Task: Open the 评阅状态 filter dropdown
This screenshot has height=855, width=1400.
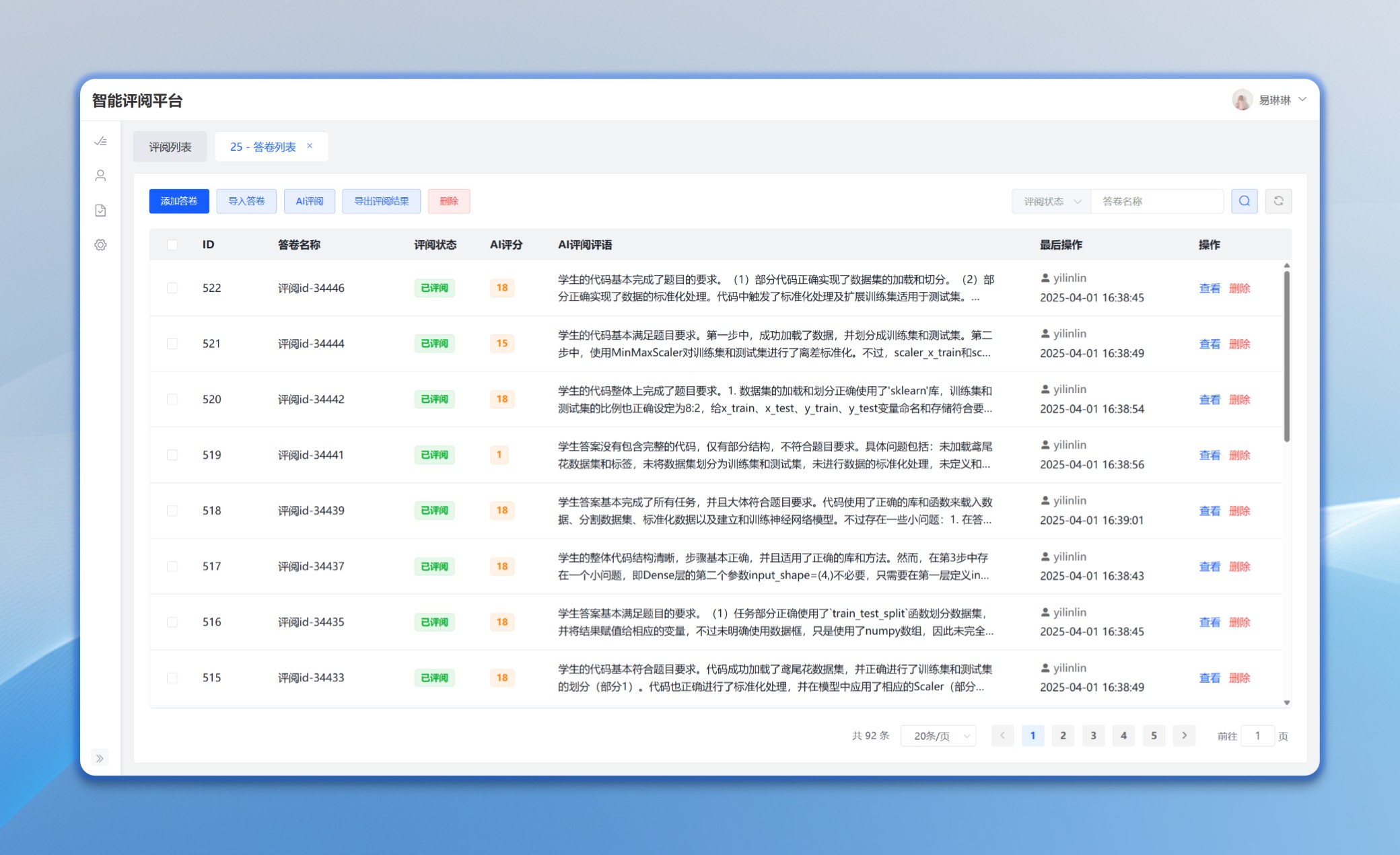Action: [1051, 201]
